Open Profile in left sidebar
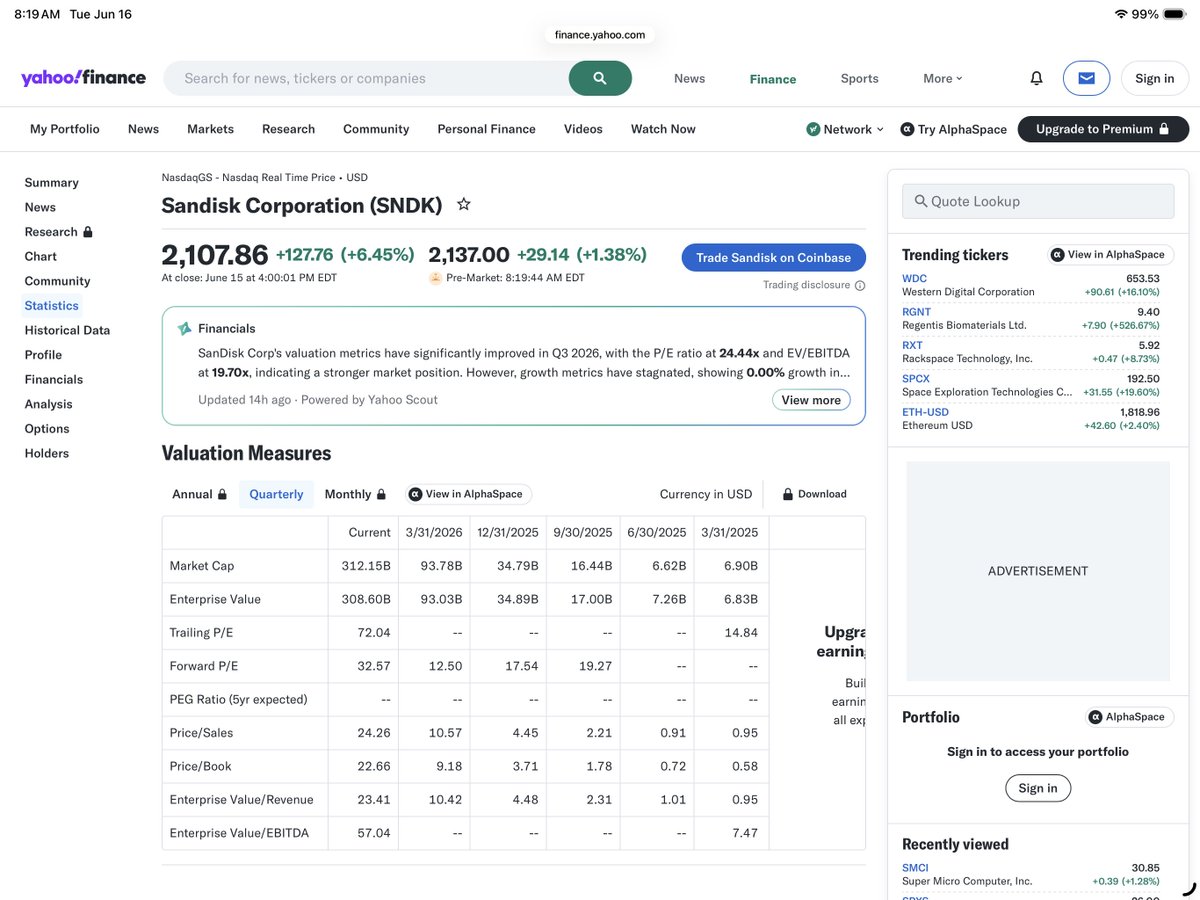 click(x=43, y=355)
